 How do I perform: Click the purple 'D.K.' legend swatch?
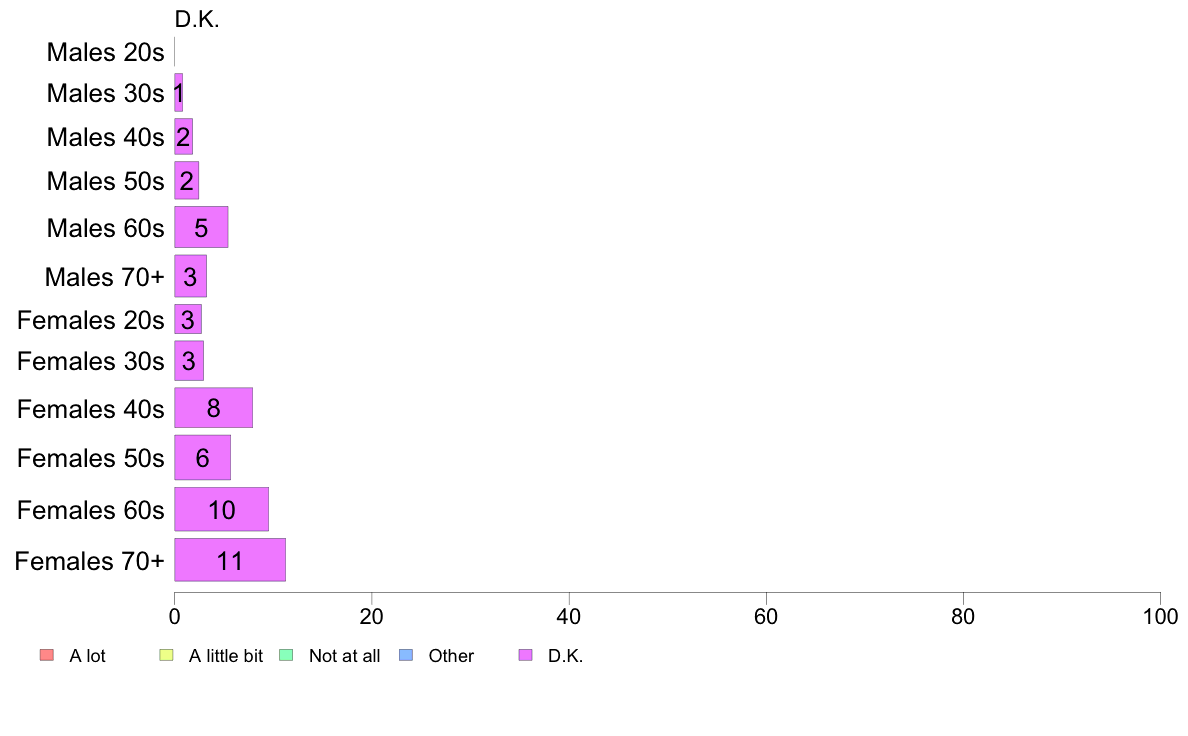pyautogui.click(x=525, y=655)
